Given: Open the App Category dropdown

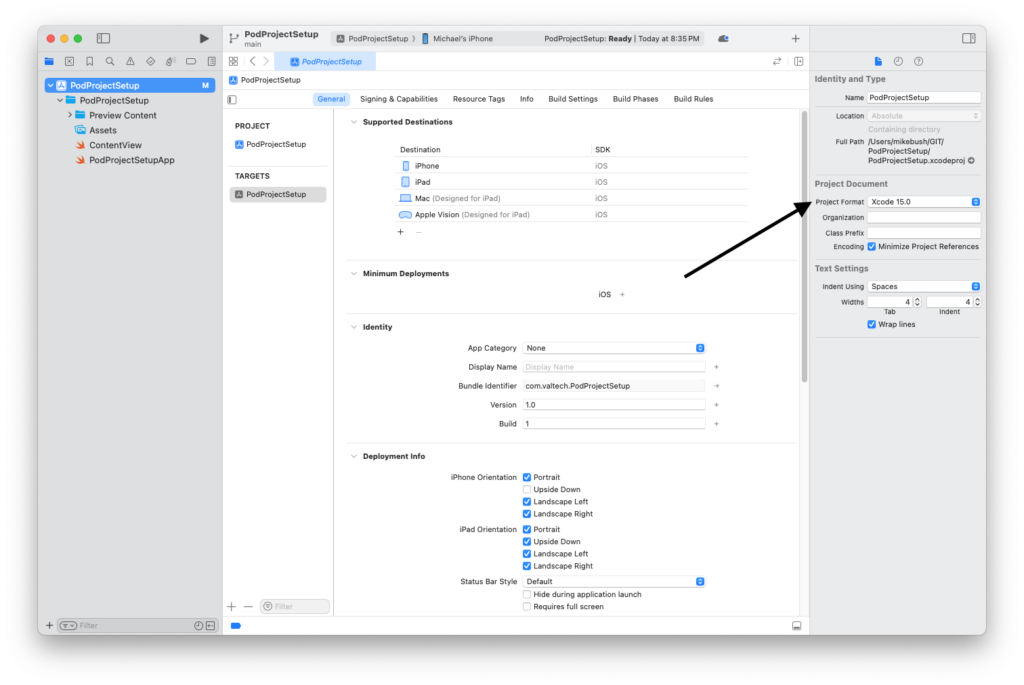Looking at the screenshot, I should [614, 348].
